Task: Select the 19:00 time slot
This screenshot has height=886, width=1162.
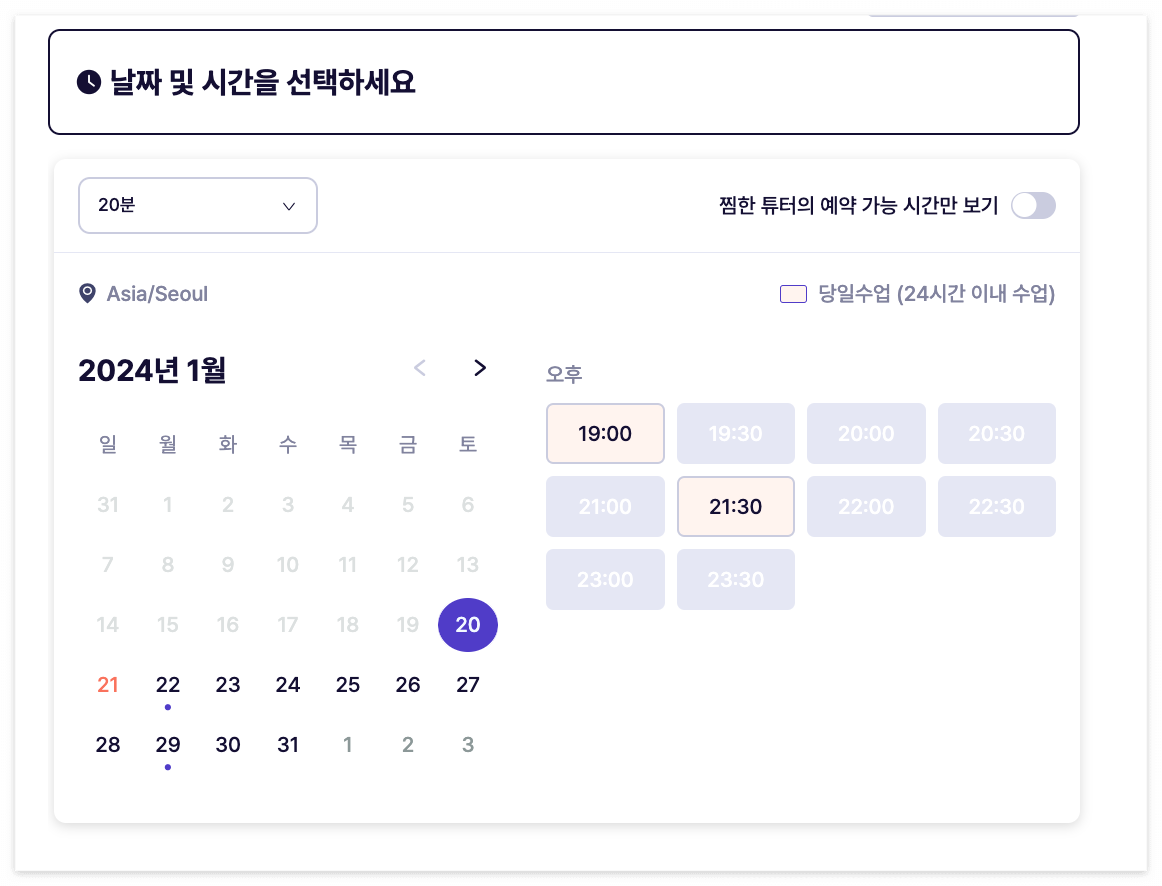Action: pos(605,433)
